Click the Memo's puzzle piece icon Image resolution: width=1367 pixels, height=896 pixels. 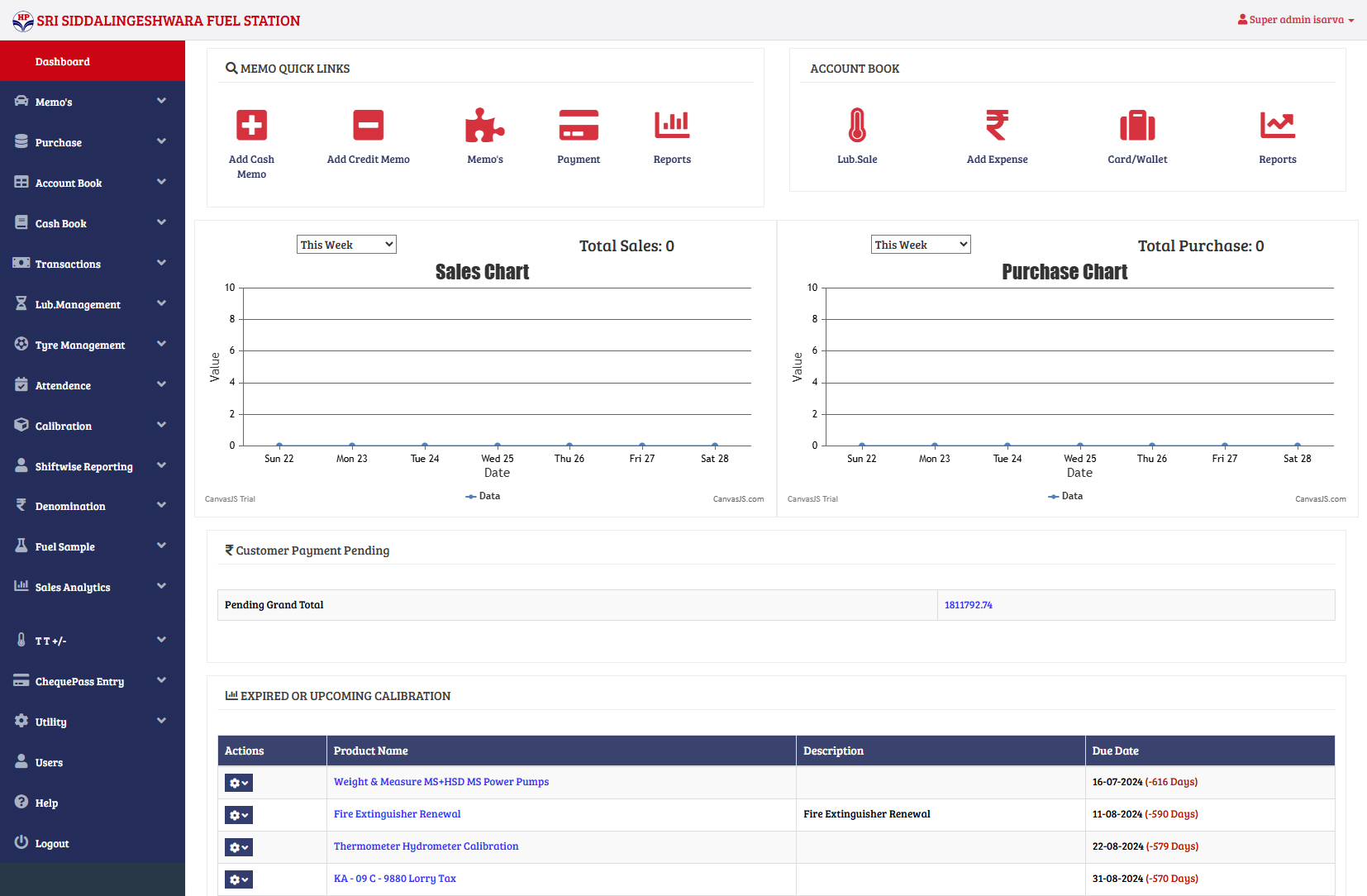pyautogui.click(x=484, y=126)
